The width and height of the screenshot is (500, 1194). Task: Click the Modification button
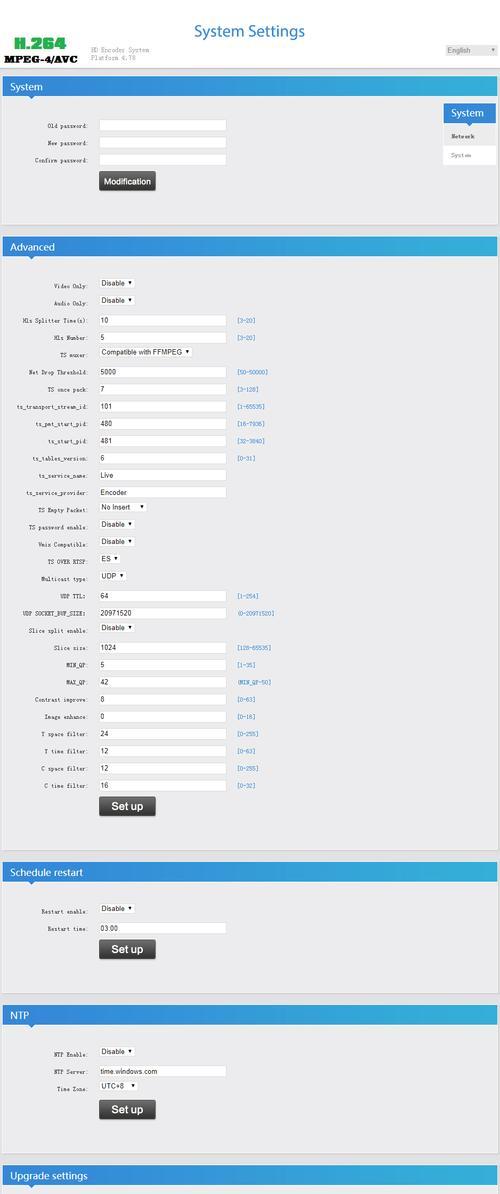pyautogui.click(x=127, y=181)
